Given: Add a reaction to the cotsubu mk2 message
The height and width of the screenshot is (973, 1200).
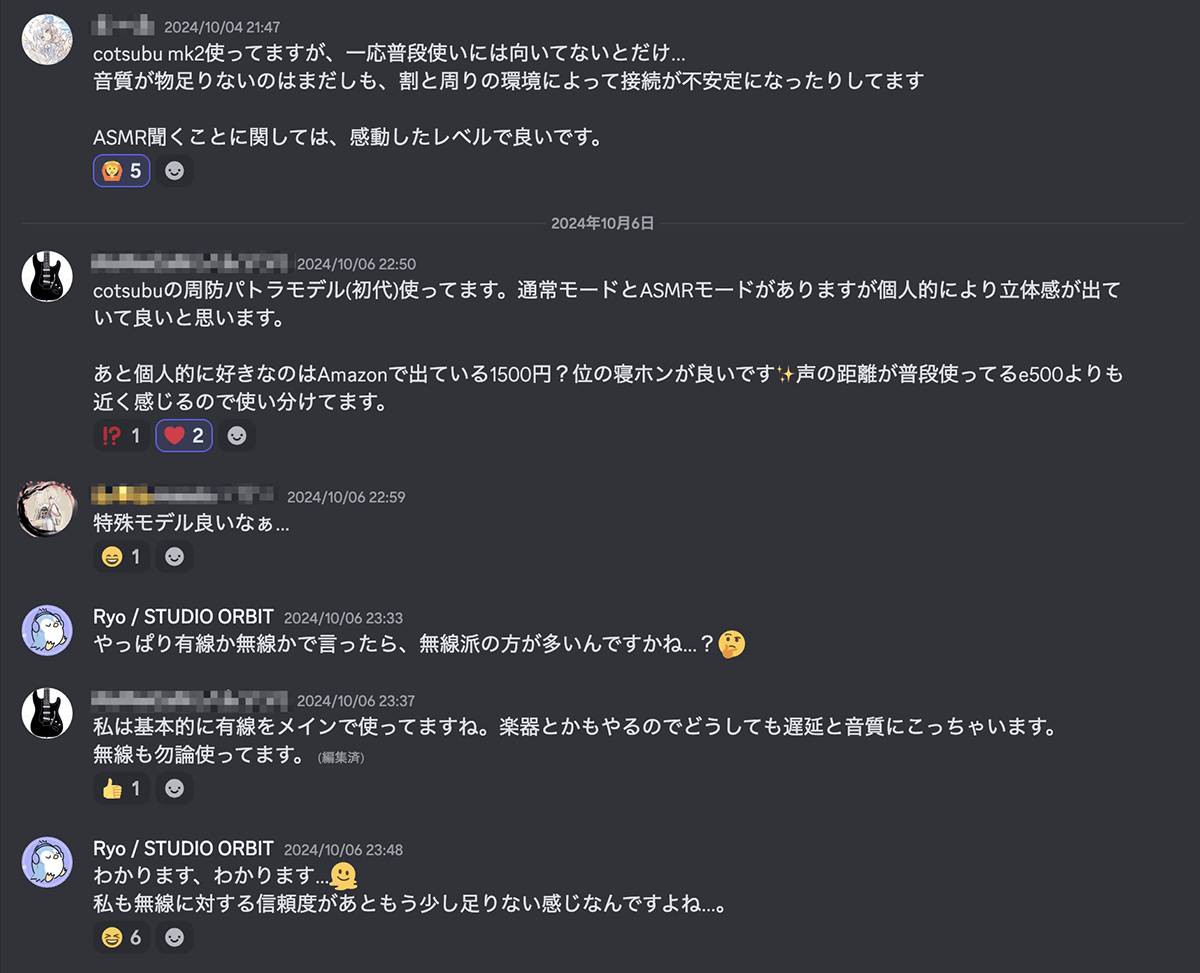Looking at the screenshot, I should coord(174,171).
